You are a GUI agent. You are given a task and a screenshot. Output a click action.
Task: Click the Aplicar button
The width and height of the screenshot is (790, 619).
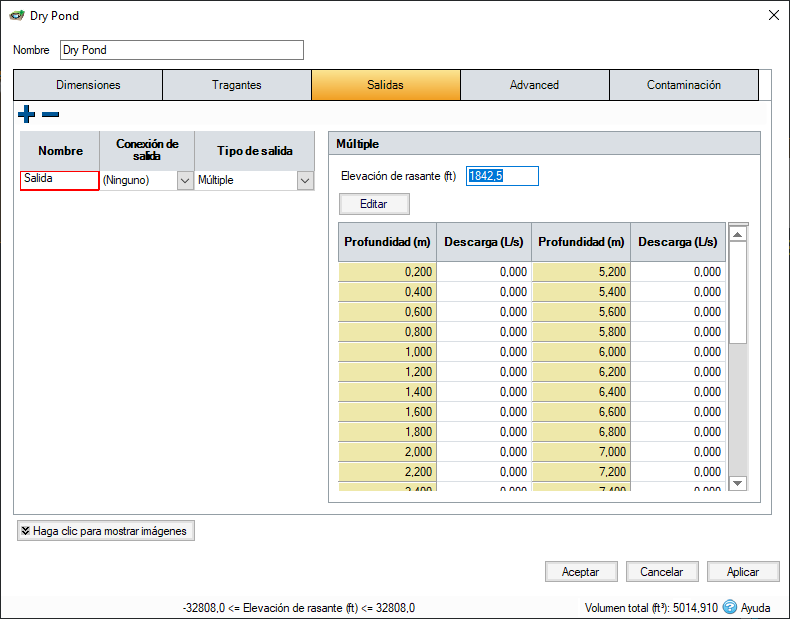pyautogui.click(x=743, y=572)
